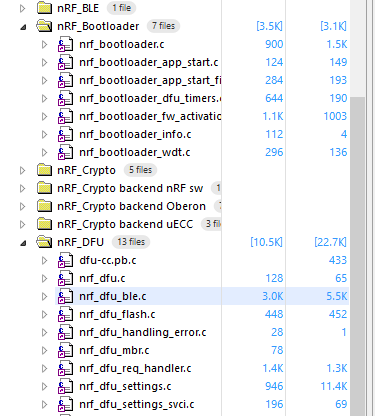Click the nrf_dfu_flash.c file icon
Viewport: 375px width, 416px height.
[x=65, y=314]
